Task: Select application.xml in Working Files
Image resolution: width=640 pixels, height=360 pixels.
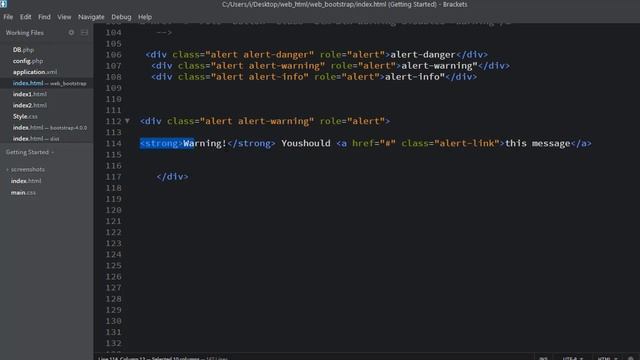Action: click(x=35, y=72)
